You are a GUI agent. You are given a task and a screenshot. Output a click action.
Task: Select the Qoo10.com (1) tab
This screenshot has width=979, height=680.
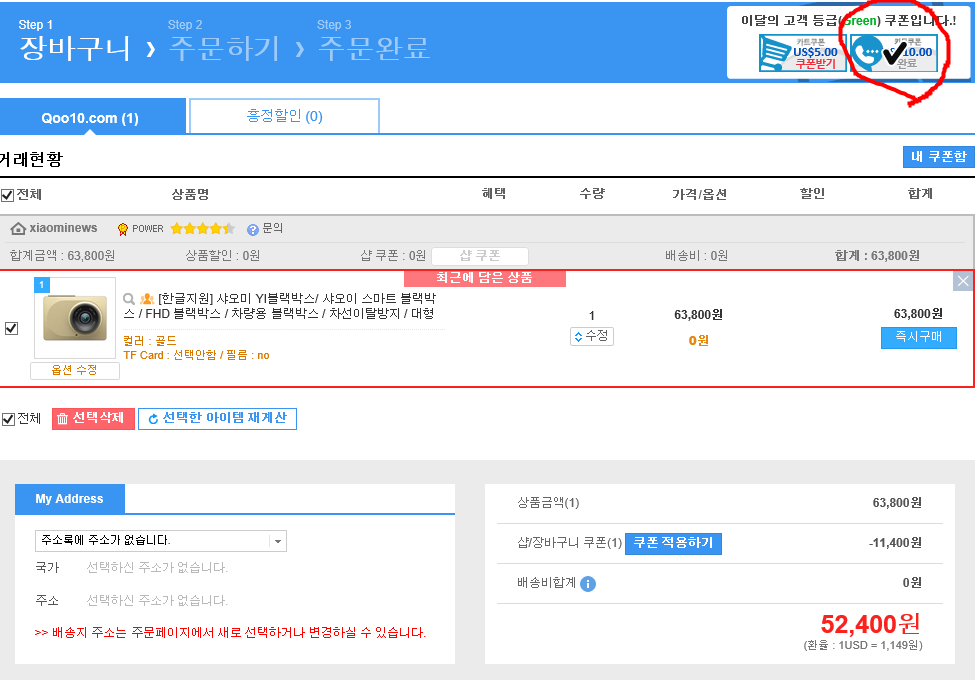click(90, 118)
